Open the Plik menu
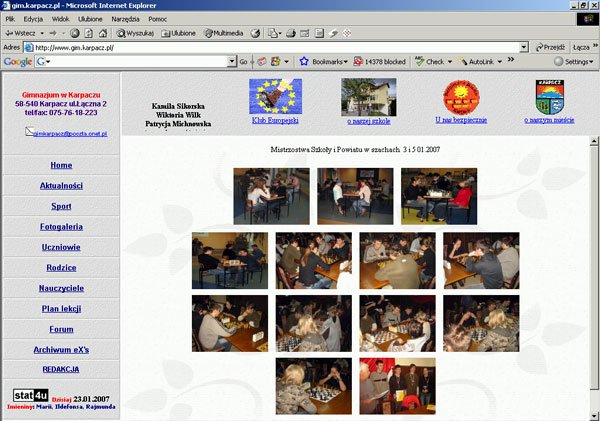This screenshot has width=600, height=421. coord(10,19)
